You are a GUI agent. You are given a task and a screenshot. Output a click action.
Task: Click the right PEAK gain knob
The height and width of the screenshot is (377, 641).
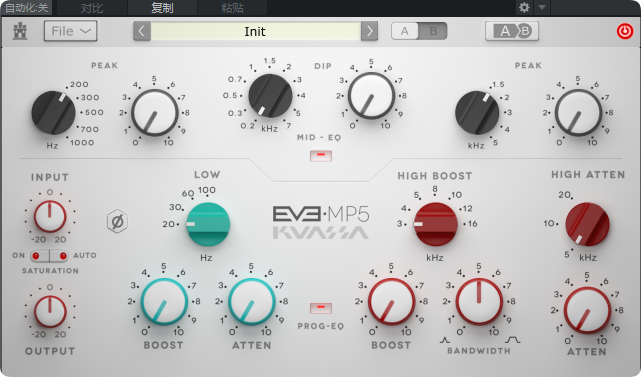pyautogui.click(x=578, y=112)
